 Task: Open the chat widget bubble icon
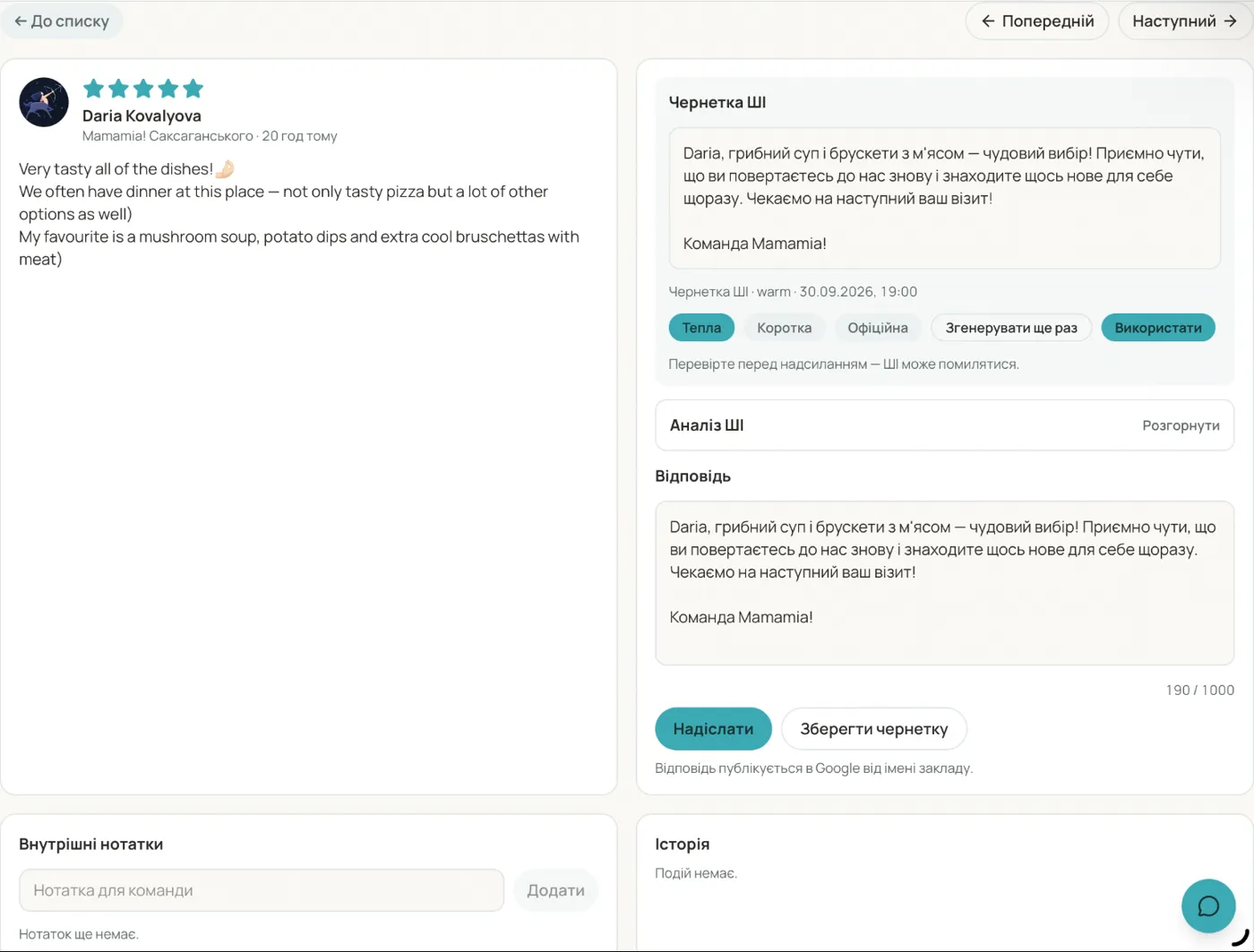click(1208, 906)
